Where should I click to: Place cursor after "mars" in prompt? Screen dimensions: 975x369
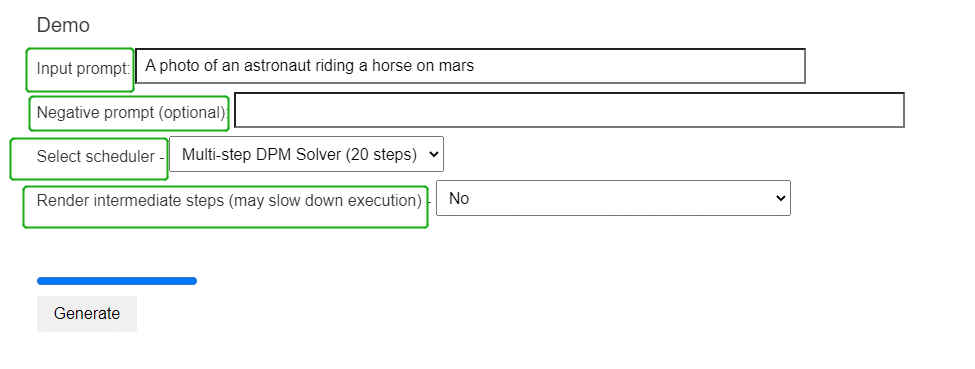476,65
